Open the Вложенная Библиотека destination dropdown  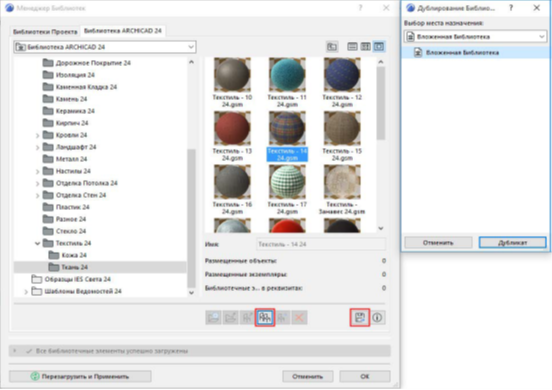coord(475,36)
